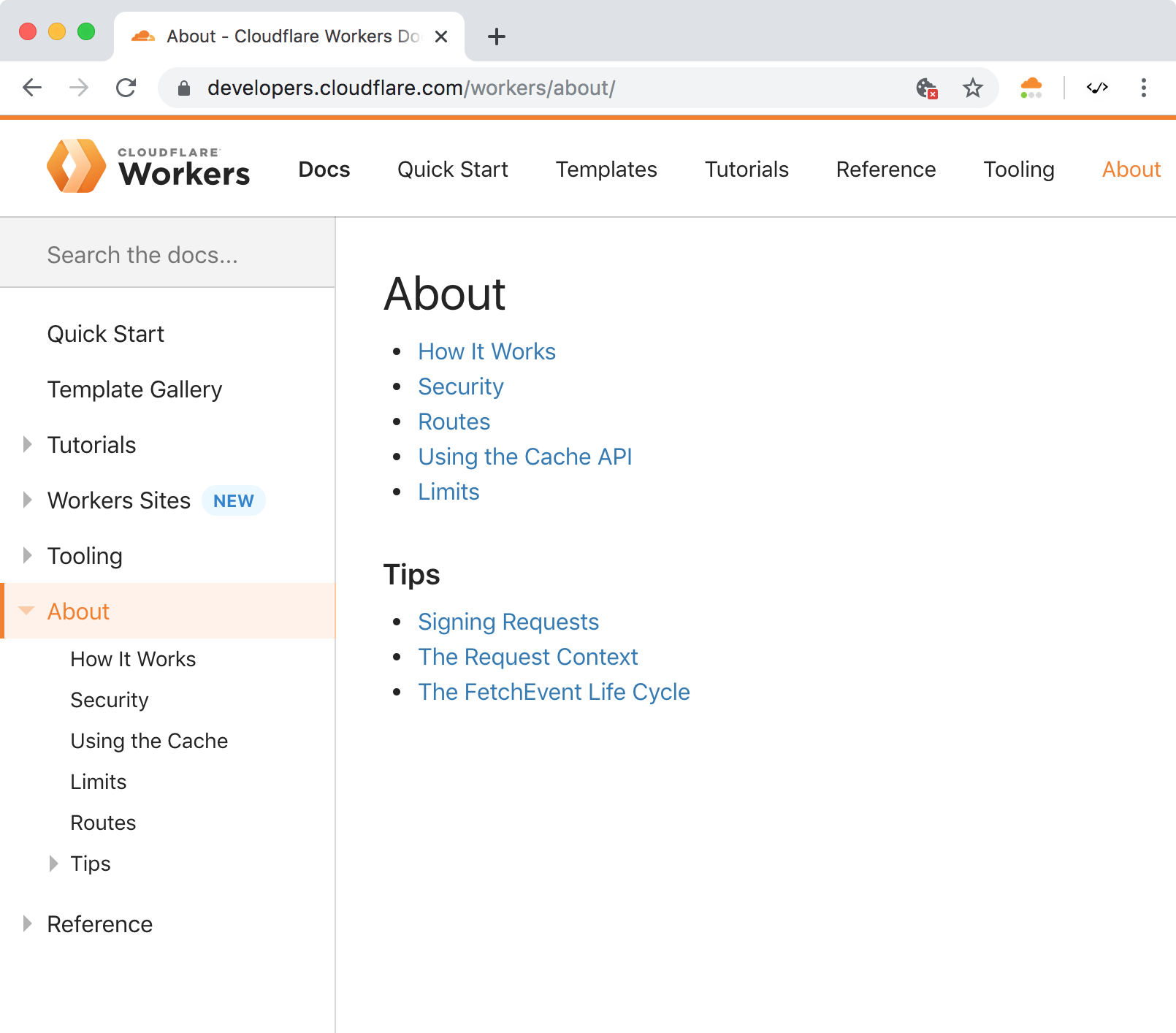The width and height of the screenshot is (1176, 1033).
Task: Open the Cloudflare extension icon
Action: [1031, 88]
